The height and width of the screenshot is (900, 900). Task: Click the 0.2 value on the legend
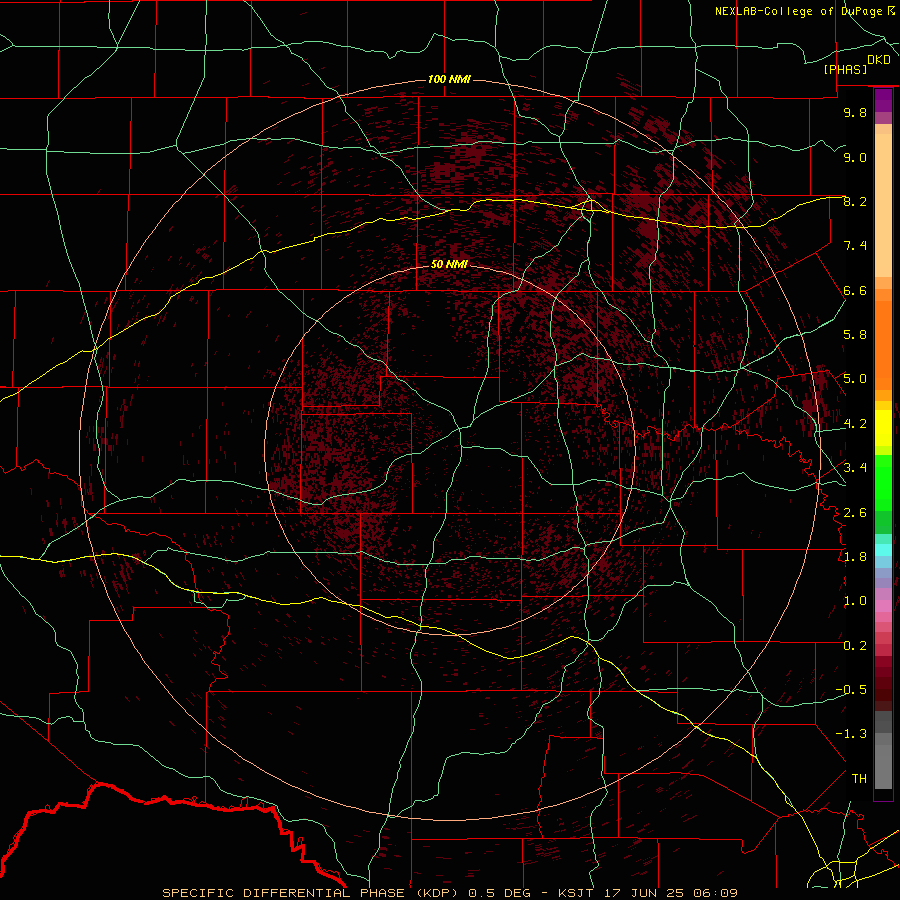point(855,646)
